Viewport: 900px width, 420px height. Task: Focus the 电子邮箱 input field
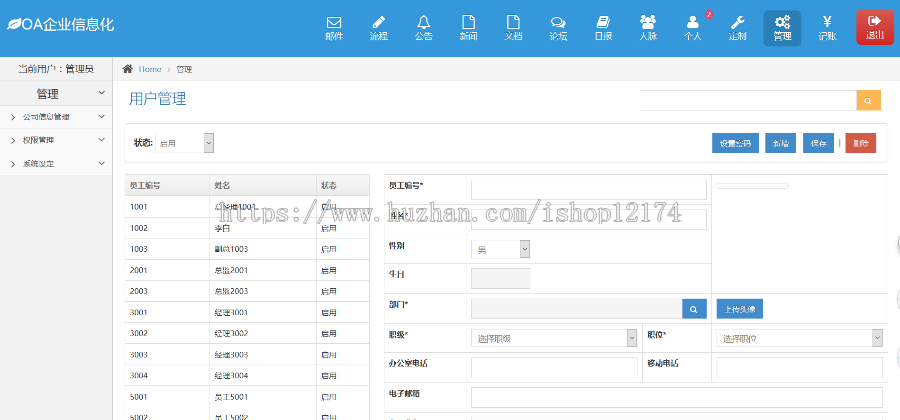click(677, 397)
